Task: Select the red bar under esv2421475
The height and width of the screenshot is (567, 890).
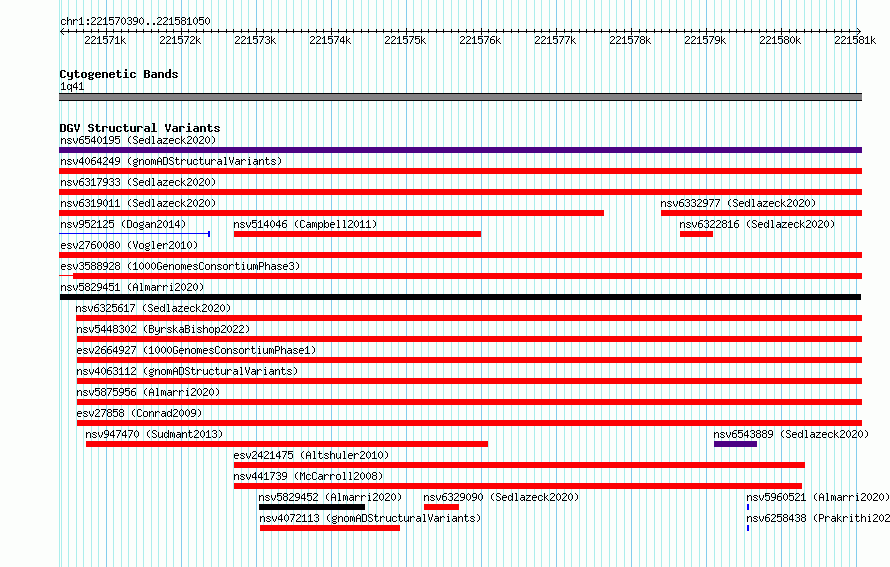Action: tap(519, 465)
